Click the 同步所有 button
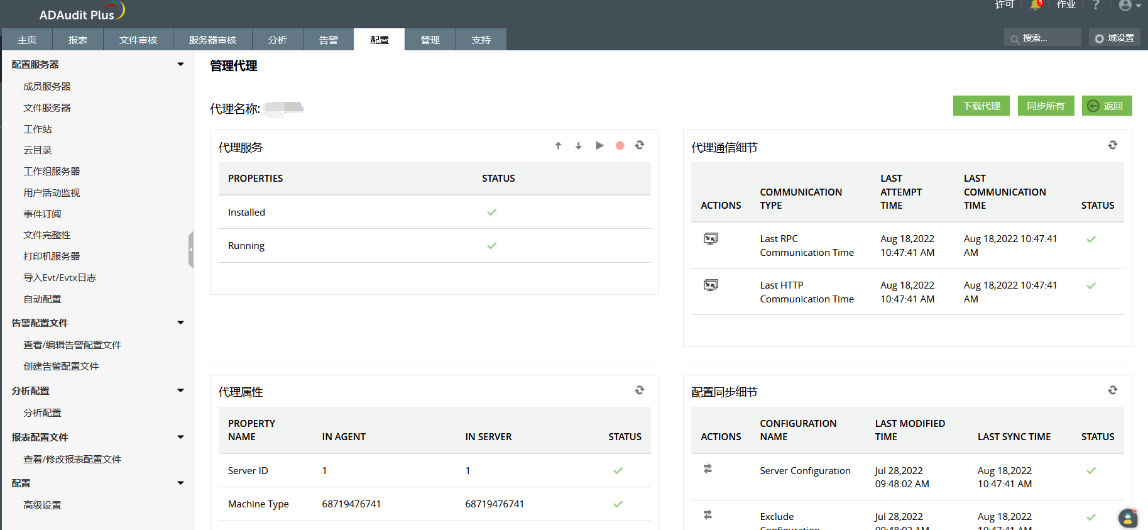Image resolution: width=1148 pixels, height=530 pixels. (1045, 106)
